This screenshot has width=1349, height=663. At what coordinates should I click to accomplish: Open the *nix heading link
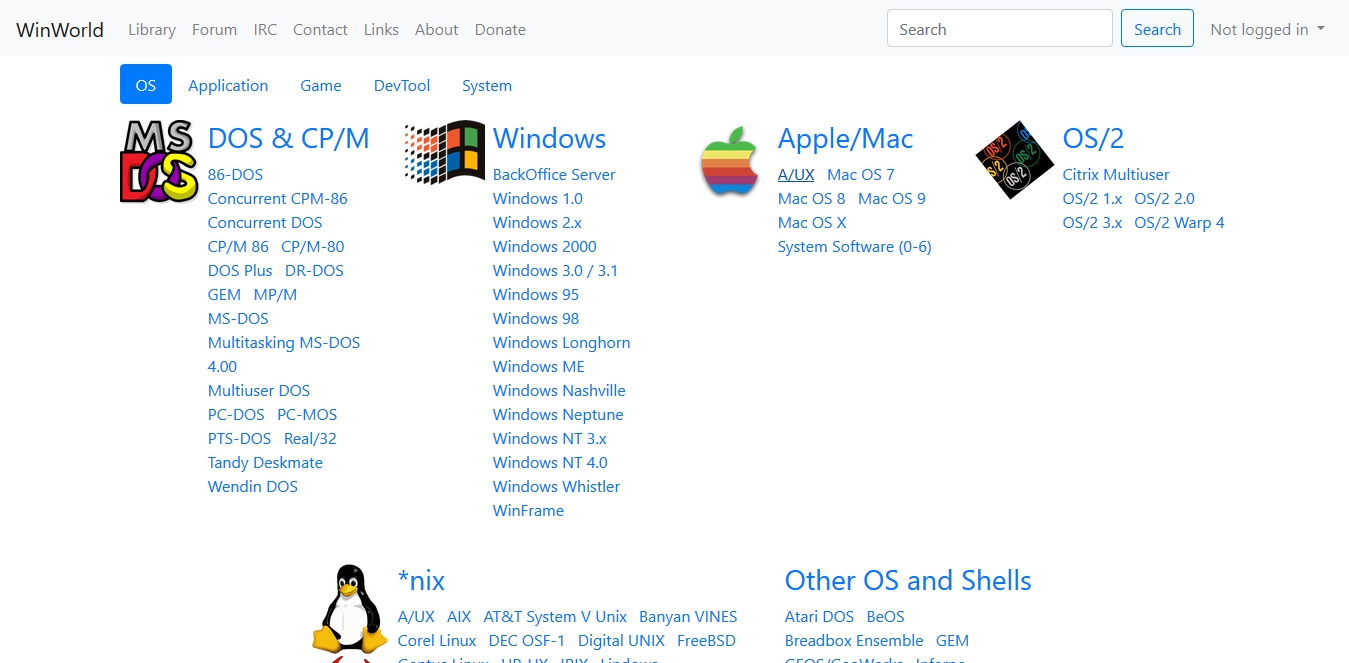(421, 580)
